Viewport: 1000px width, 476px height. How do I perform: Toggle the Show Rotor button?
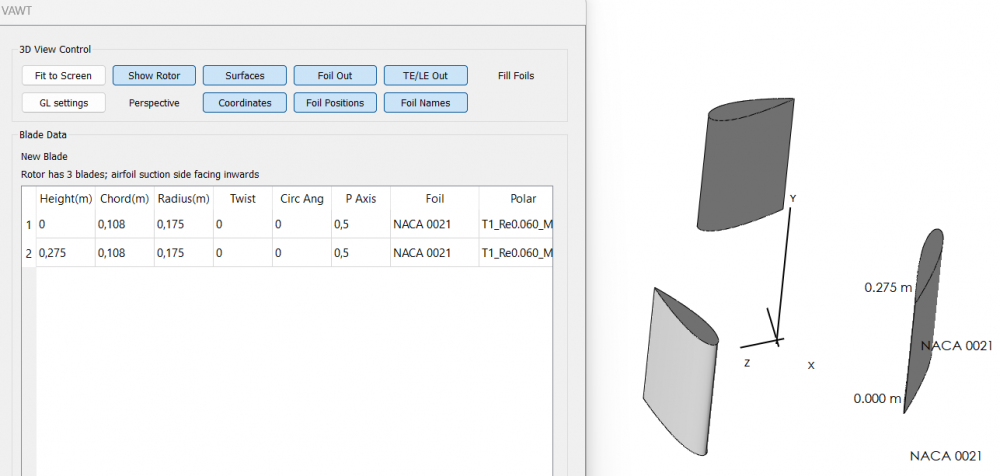tap(154, 76)
